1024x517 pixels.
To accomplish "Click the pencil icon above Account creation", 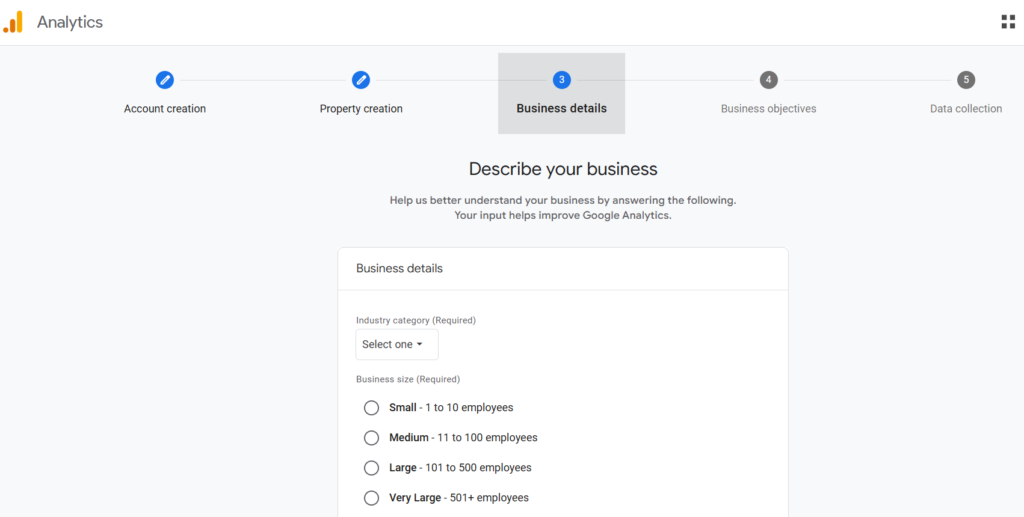I will [165, 80].
